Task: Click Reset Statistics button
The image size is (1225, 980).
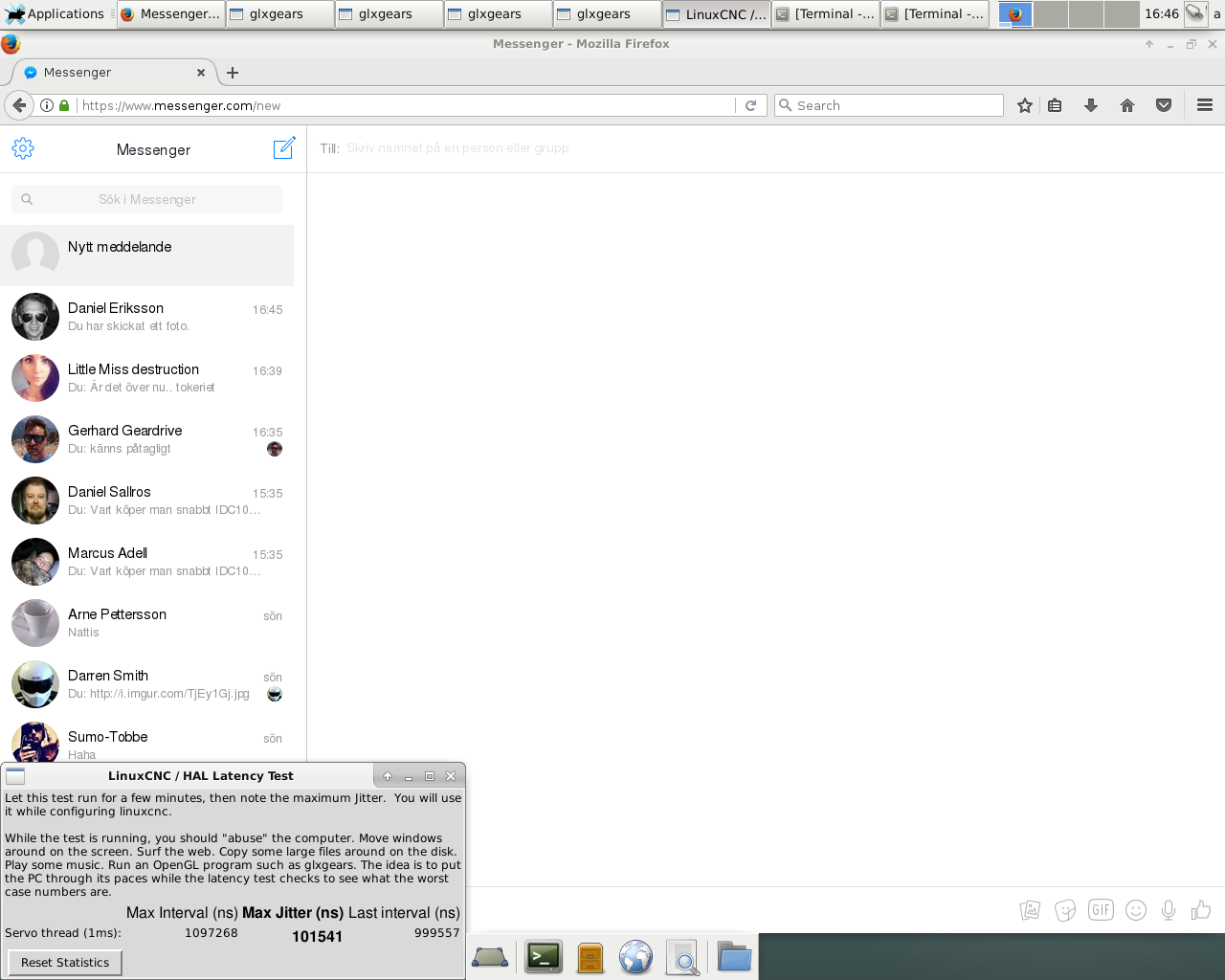Action: (65, 963)
